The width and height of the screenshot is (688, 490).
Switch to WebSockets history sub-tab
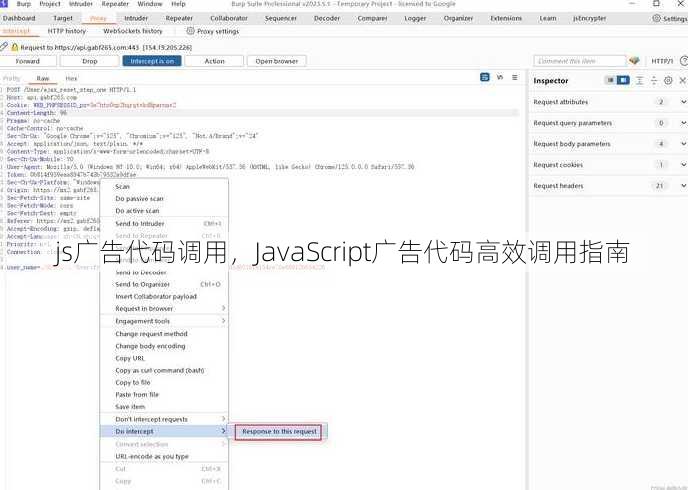[133, 31]
